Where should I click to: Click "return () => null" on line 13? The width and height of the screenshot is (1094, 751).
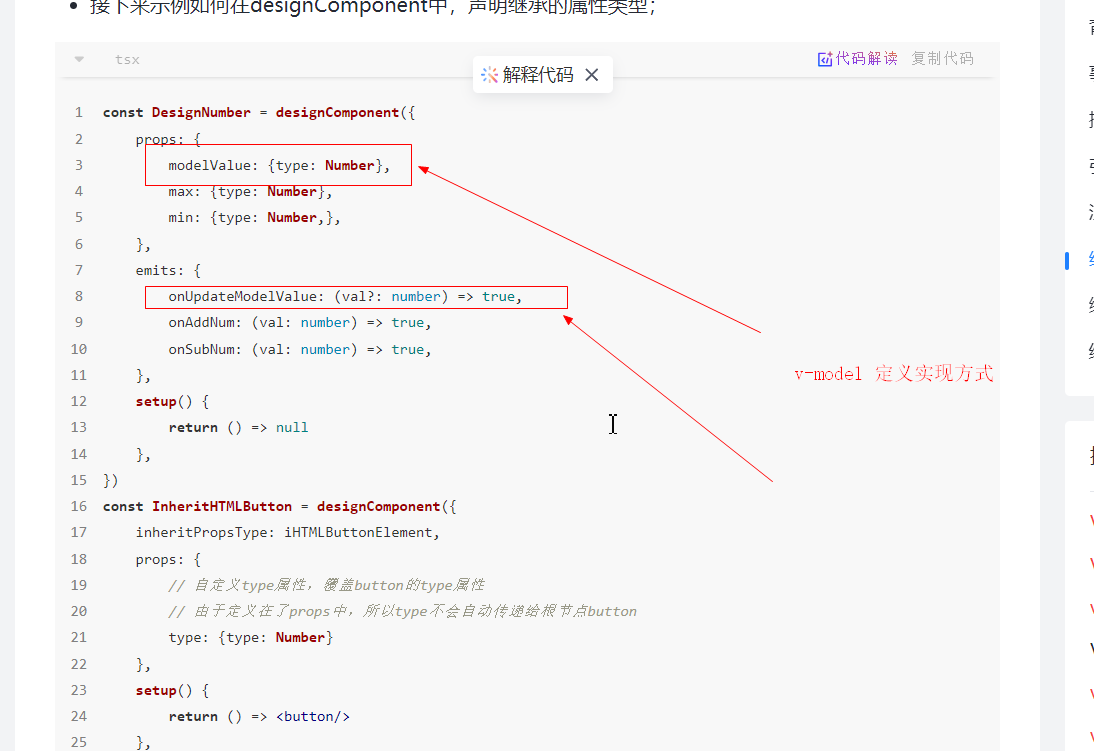pyautogui.click(x=238, y=427)
